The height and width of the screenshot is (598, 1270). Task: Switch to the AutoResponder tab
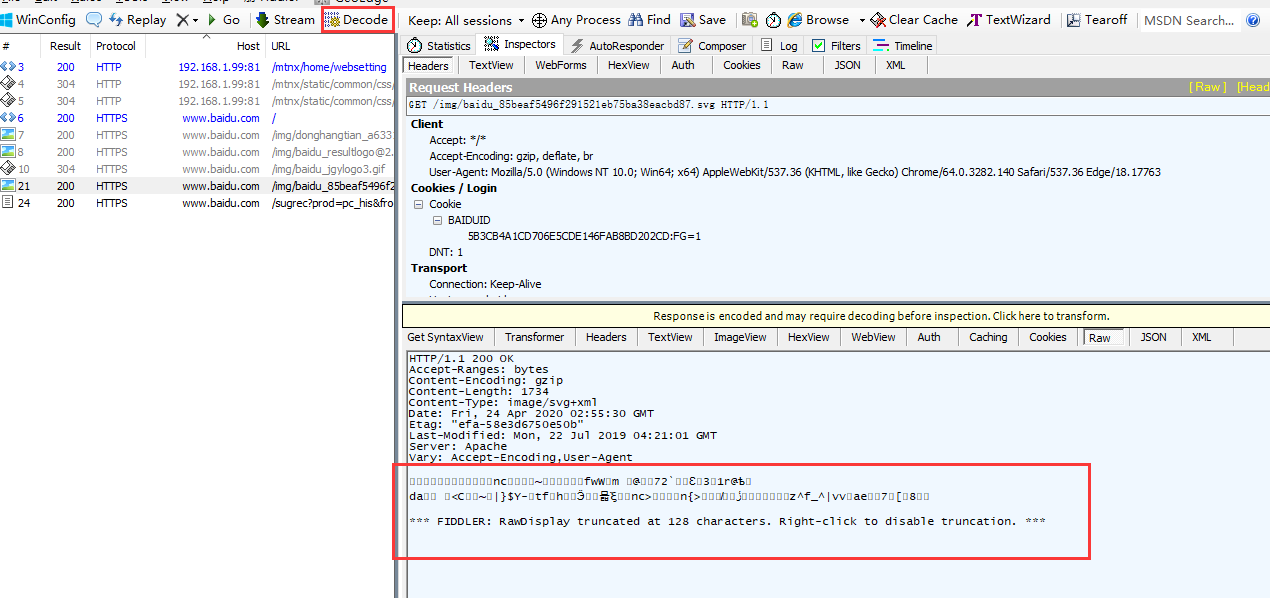click(x=618, y=46)
